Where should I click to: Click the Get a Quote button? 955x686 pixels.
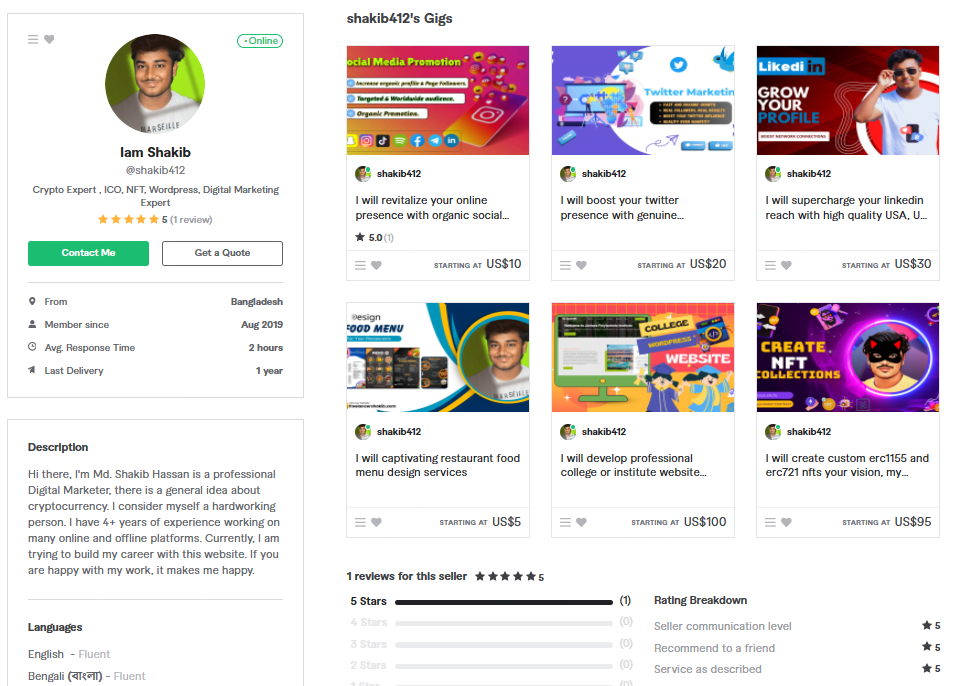[222, 253]
